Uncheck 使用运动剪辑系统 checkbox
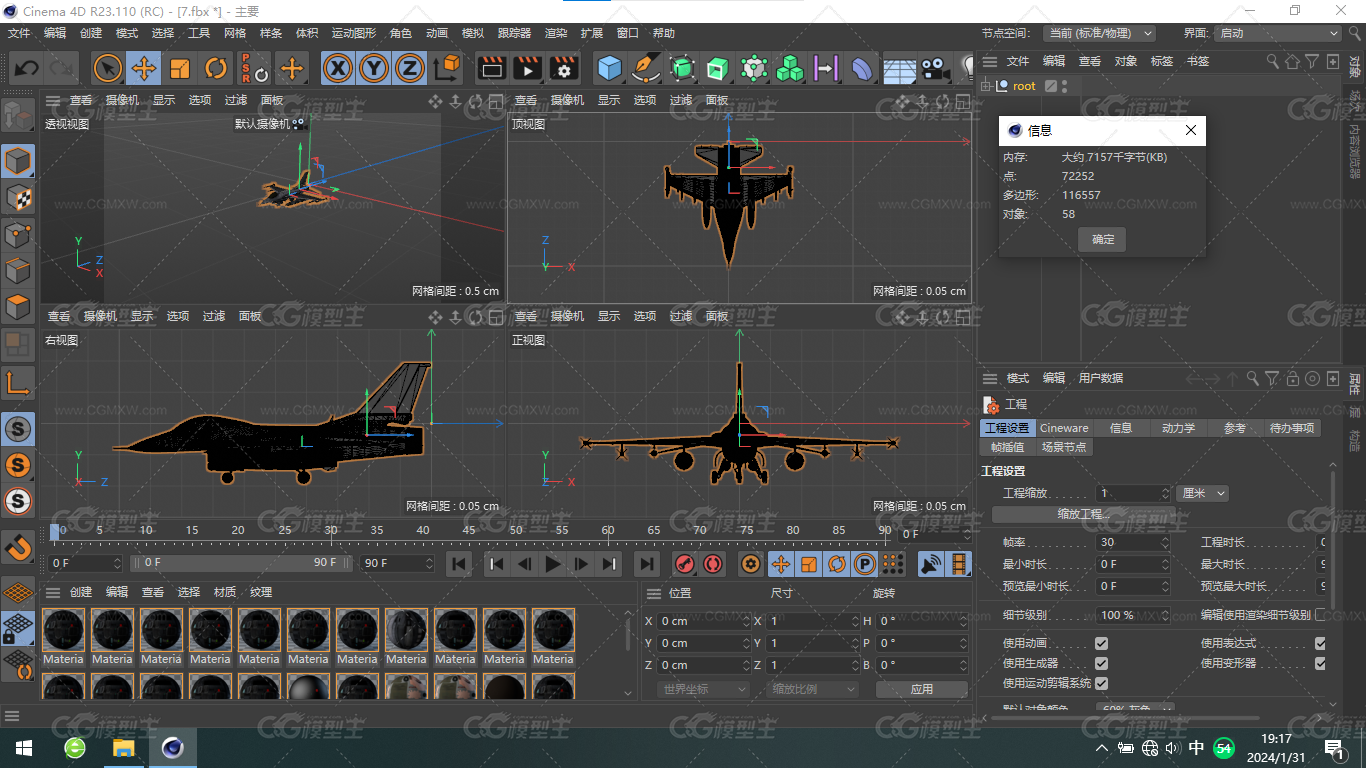Image resolution: width=1366 pixels, height=768 pixels. pyautogui.click(x=1101, y=683)
